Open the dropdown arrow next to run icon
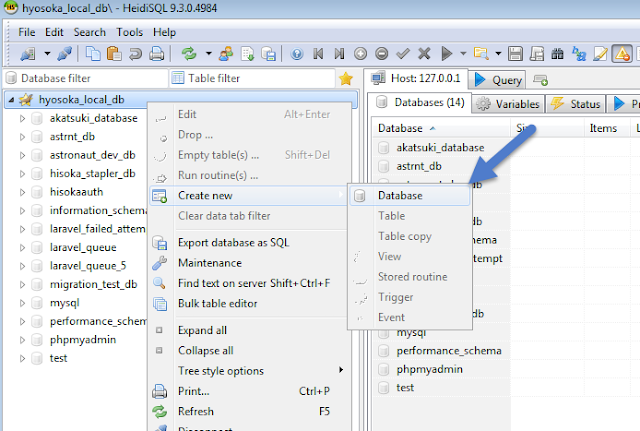Screen dimensions: 640x431 pyautogui.click(x=463, y=53)
